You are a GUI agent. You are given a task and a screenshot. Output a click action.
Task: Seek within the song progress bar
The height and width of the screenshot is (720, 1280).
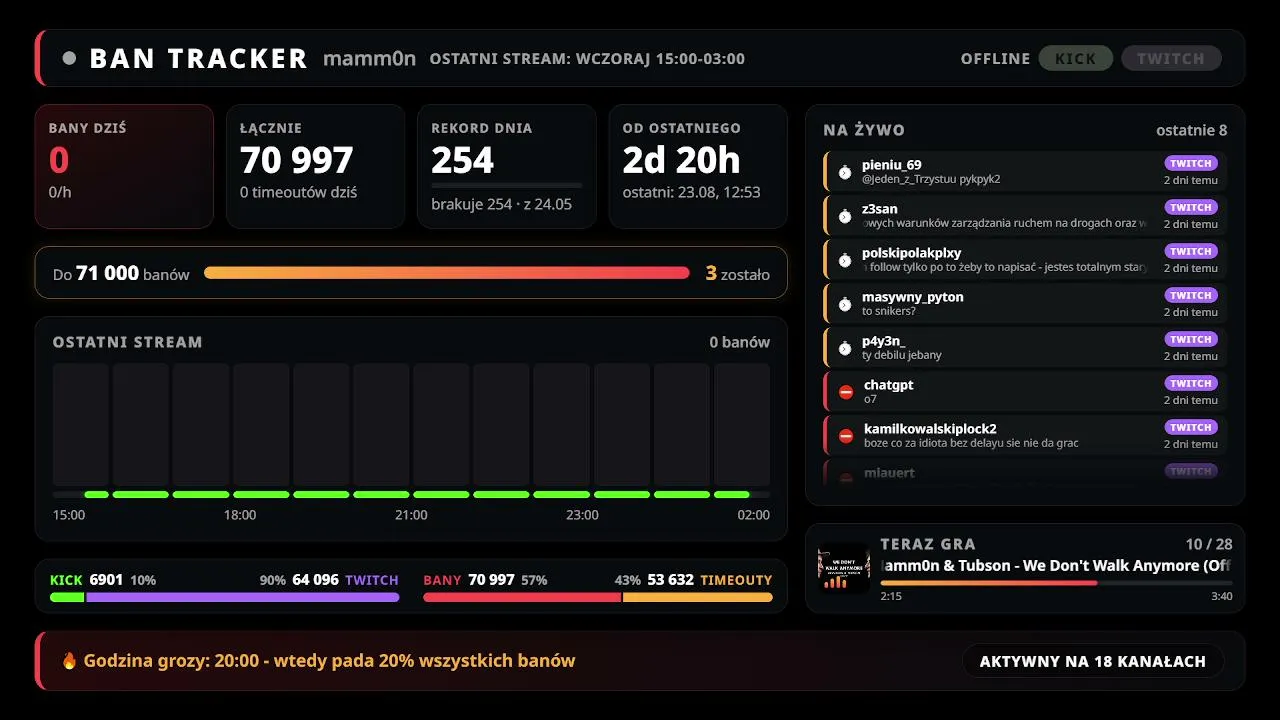tap(1056, 582)
